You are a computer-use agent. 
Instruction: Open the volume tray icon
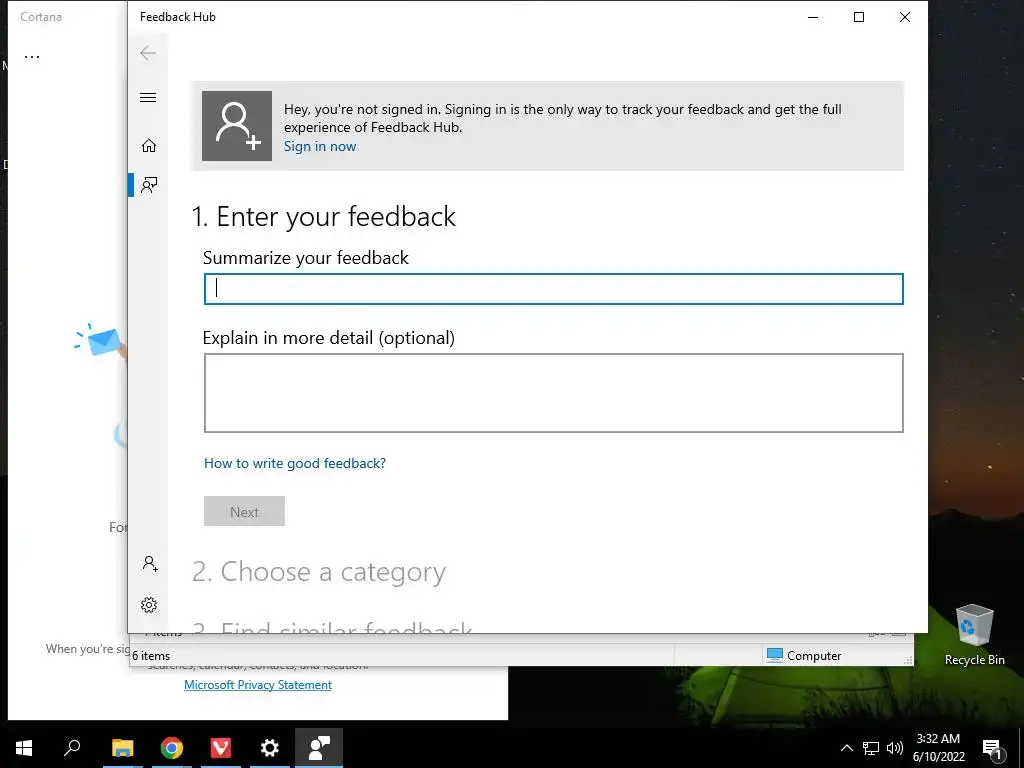point(895,748)
